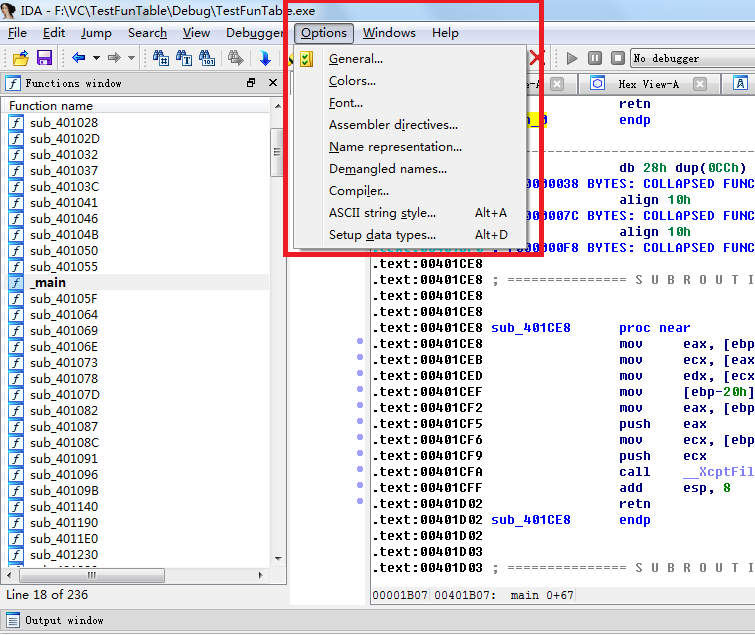The height and width of the screenshot is (635, 755).
Task: Select function sub_40103C
Action: coord(65,187)
